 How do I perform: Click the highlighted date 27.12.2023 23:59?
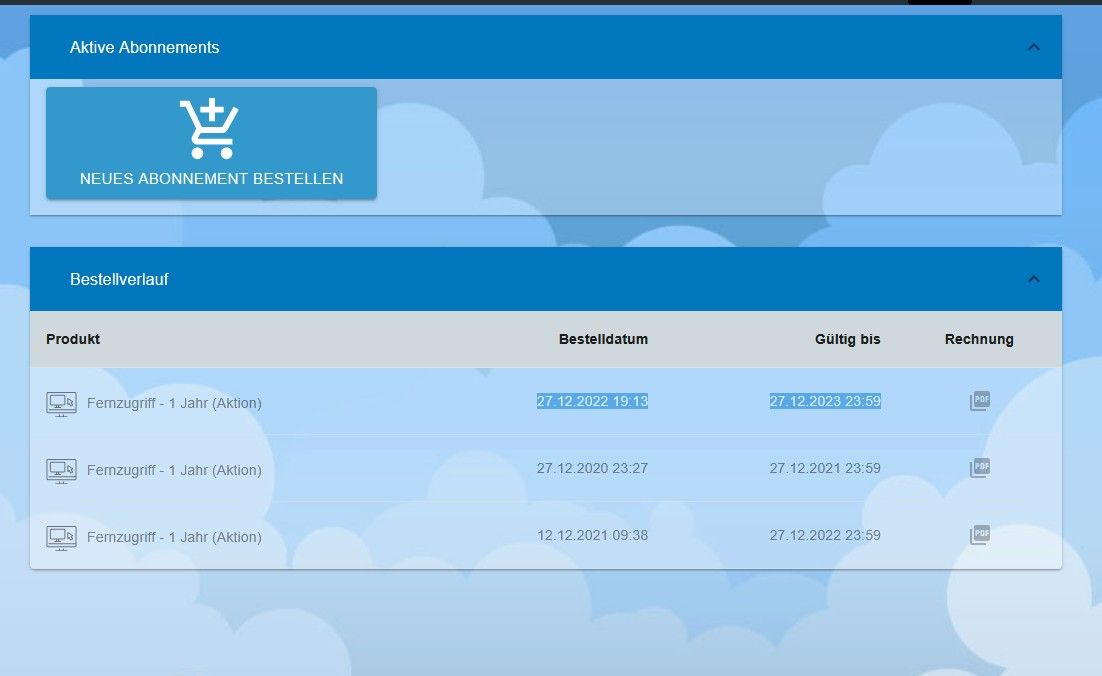pyautogui.click(x=825, y=401)
